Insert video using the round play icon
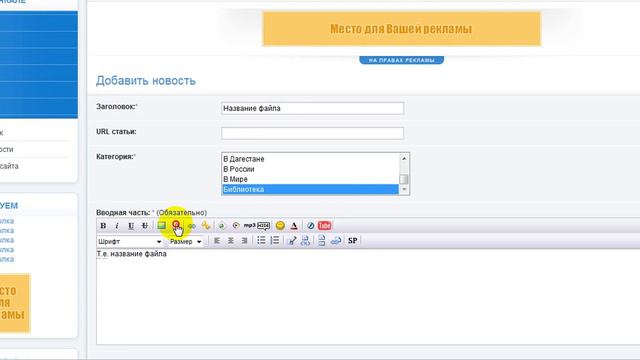This screenshot has width=640, height=360. point(236,225)
